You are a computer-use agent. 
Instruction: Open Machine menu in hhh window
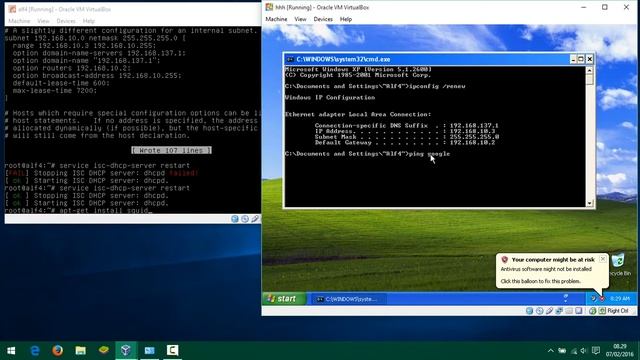pos(276,19)
